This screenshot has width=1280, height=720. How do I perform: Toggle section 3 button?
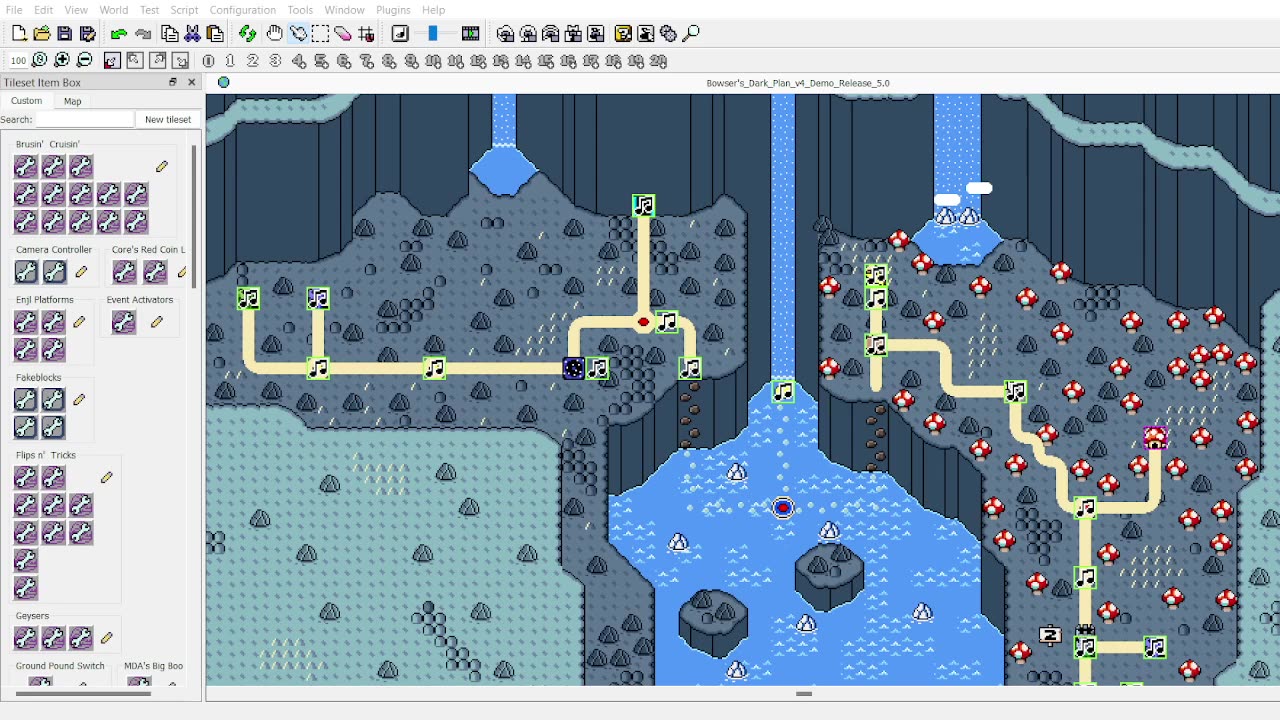(x=276, y=61)
